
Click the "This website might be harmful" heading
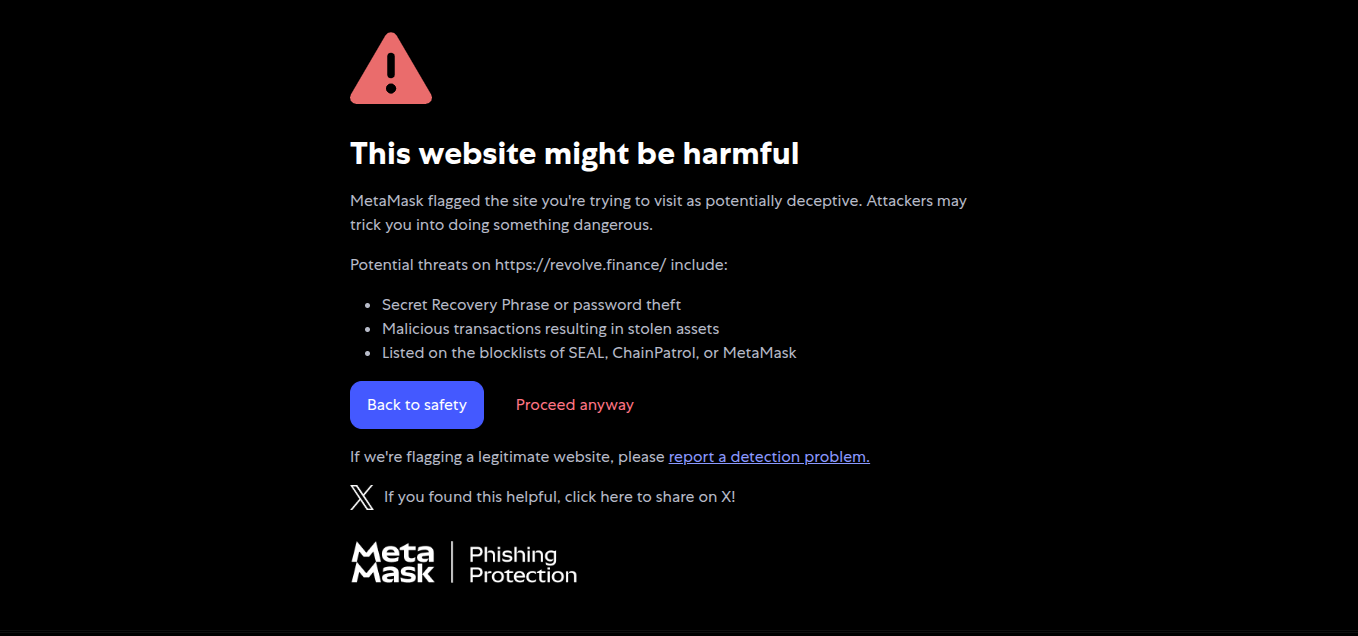point(574,154)
